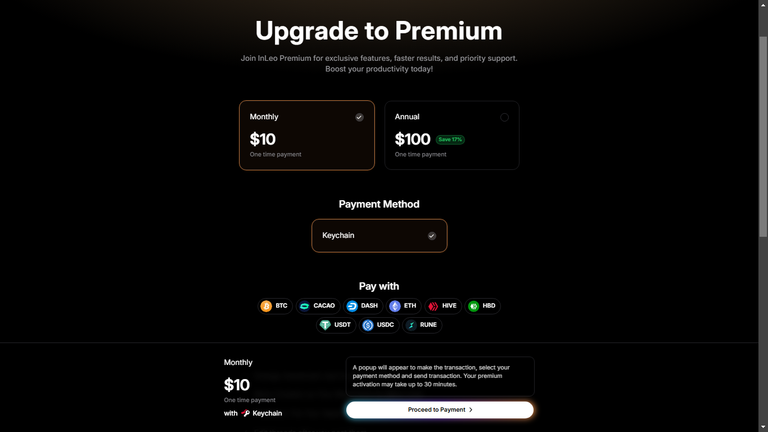Click the Keychain logo next to 'with'

coord(245,413)
